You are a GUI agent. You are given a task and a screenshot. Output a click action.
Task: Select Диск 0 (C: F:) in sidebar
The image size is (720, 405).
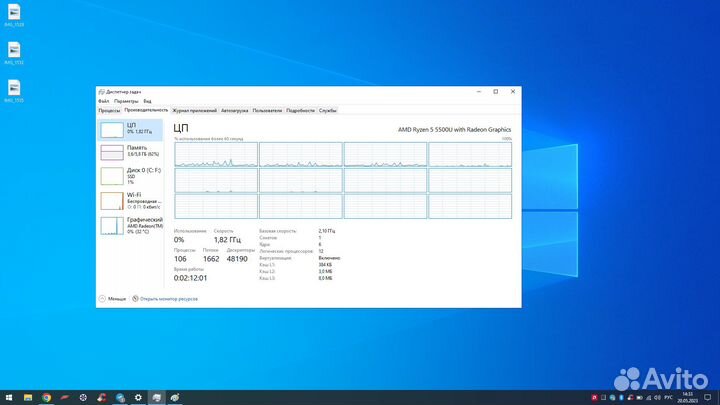click(x=130, y=176)
